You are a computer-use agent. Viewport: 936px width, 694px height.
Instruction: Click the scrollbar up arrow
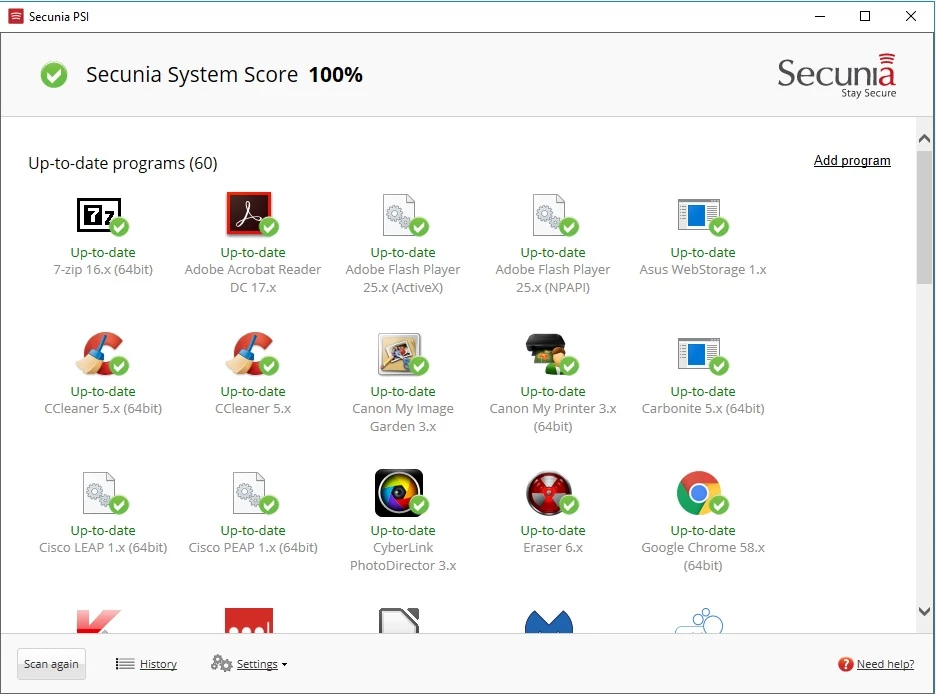point(924,138)
